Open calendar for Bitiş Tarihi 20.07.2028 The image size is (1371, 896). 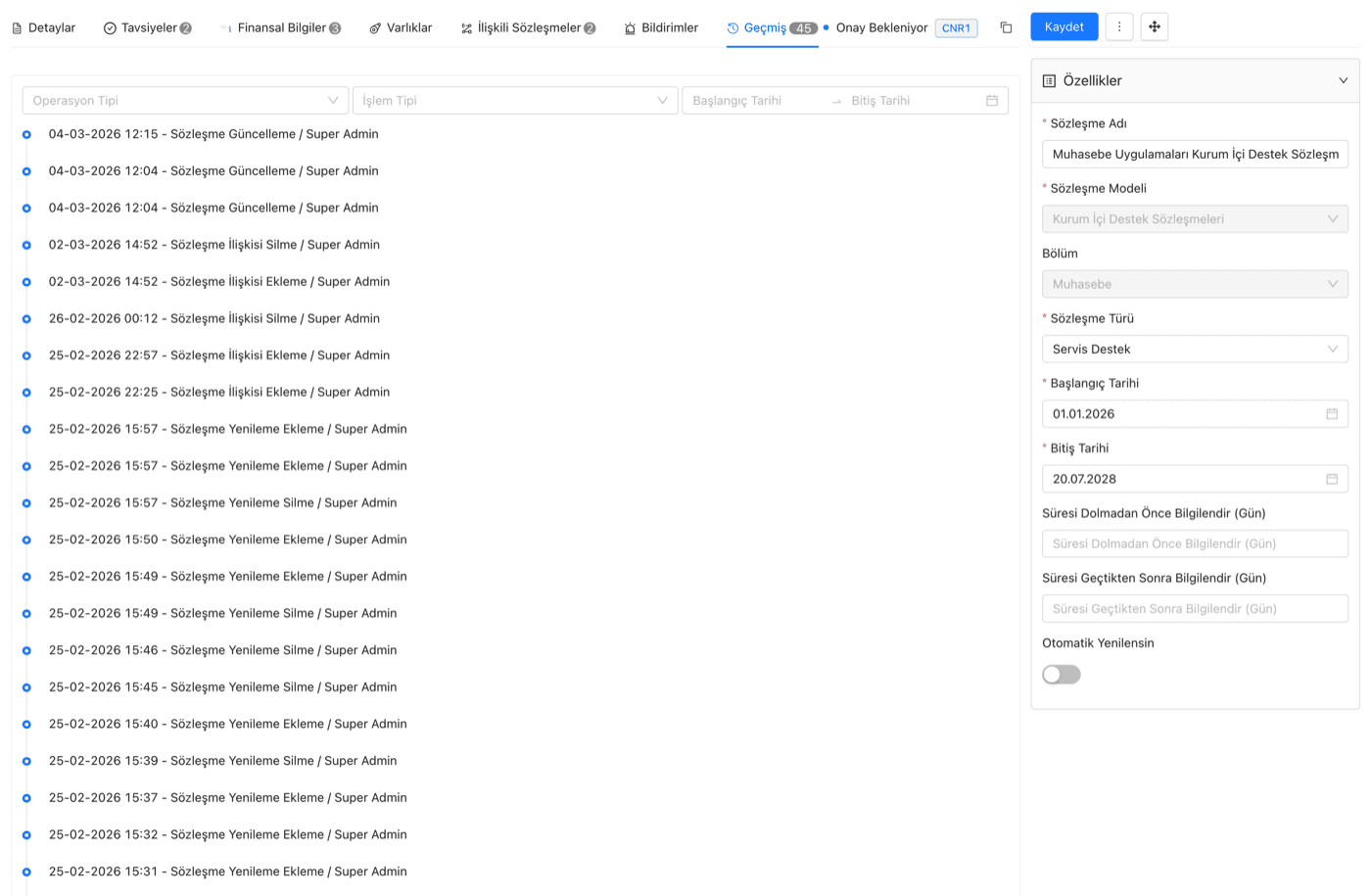click(1332, 479)
